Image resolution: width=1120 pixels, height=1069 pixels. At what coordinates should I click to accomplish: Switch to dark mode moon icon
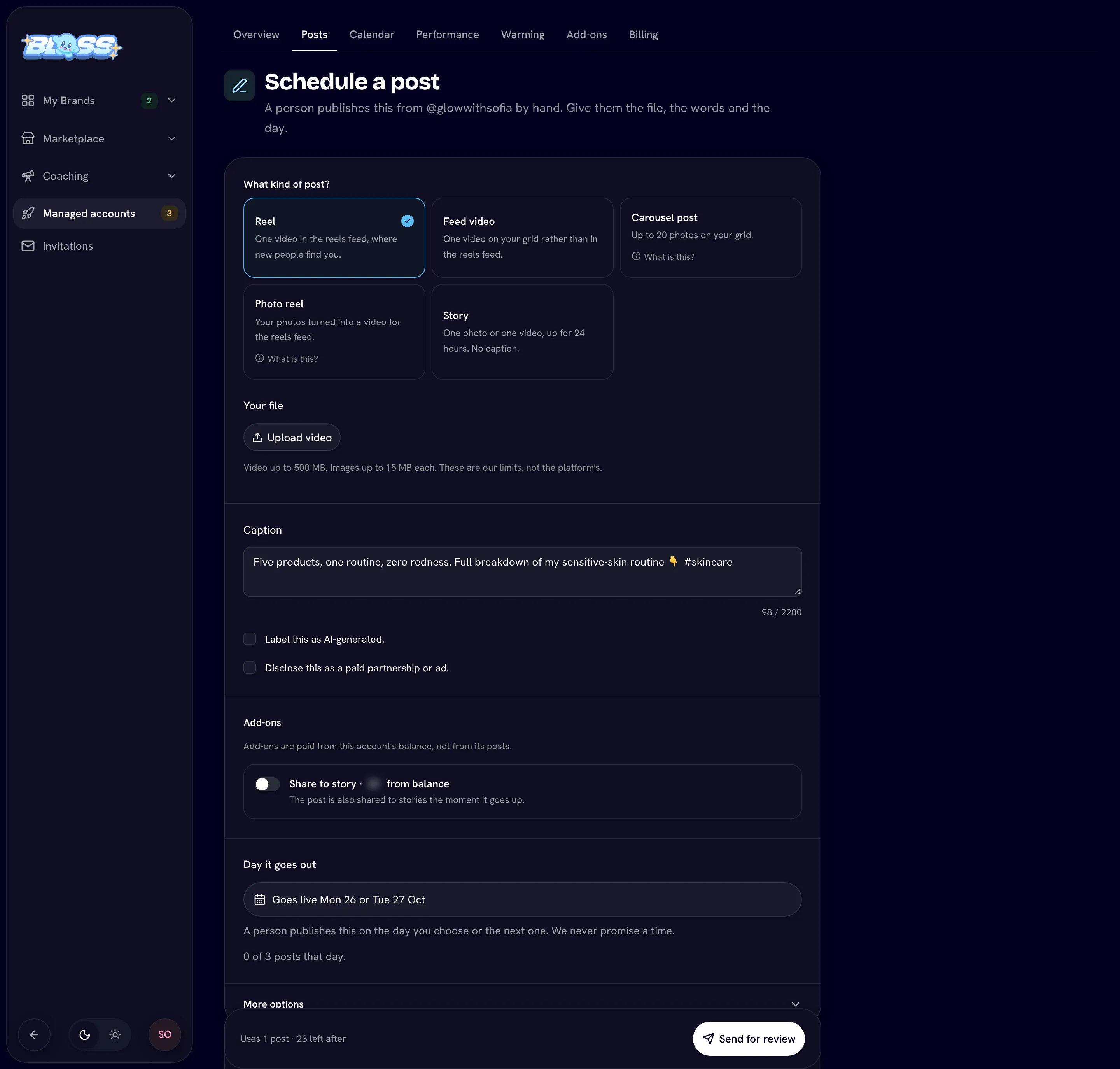tap(85, 1035)
